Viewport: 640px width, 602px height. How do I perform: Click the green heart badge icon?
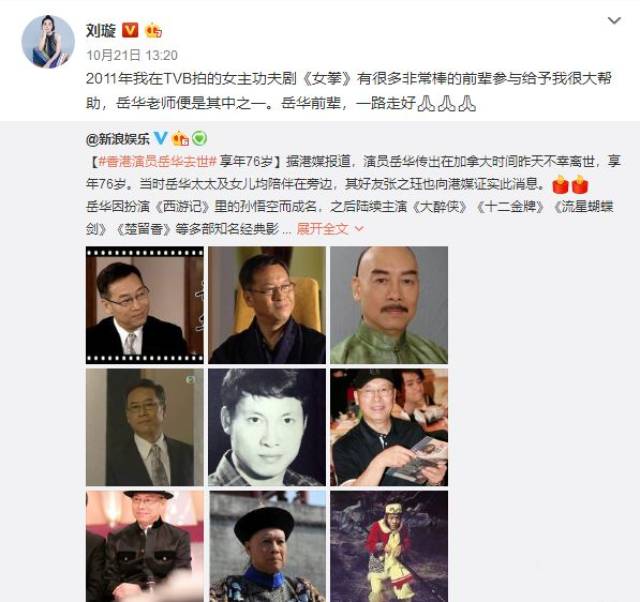(199, 138)
